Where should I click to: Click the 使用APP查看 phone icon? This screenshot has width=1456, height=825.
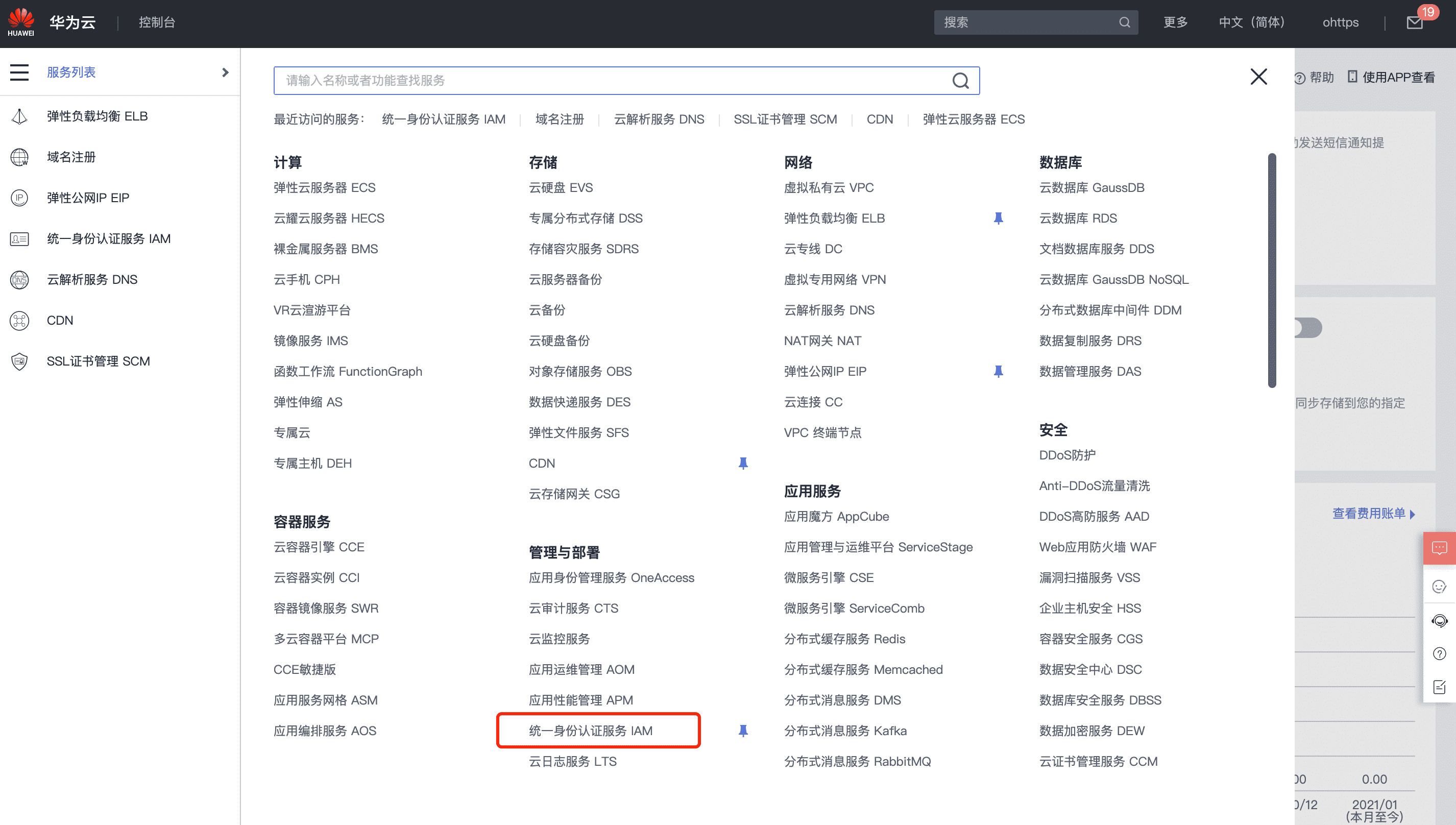(x=1352, y=77)
